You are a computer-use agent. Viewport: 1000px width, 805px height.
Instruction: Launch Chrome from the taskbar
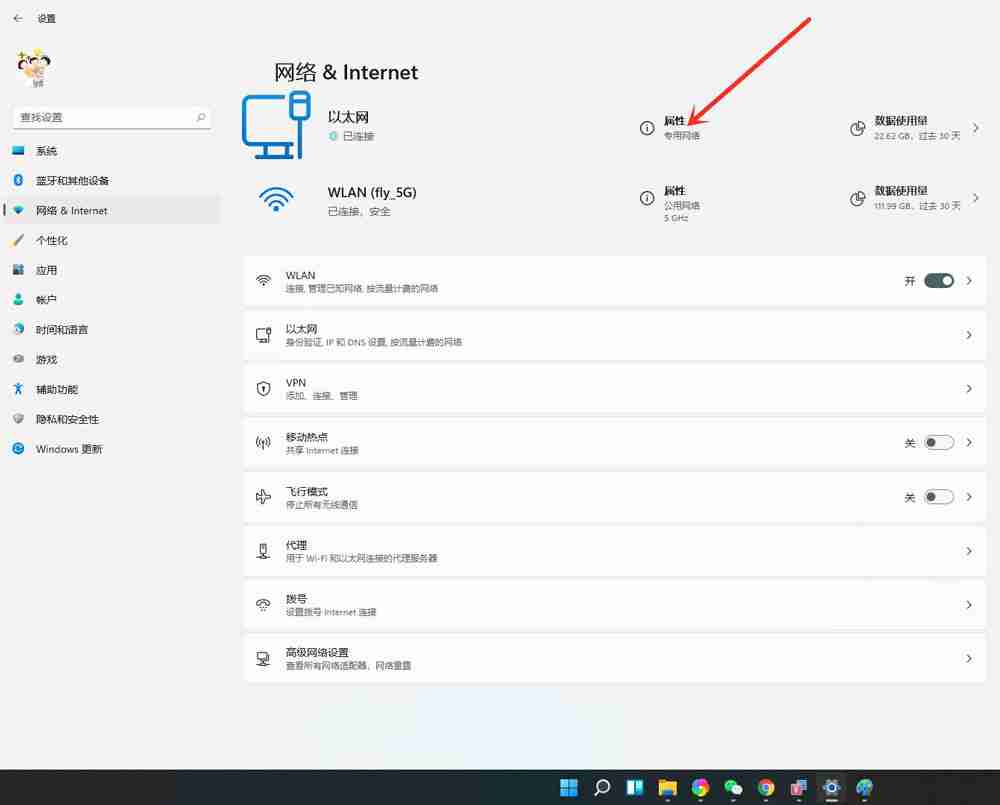tap(765, 789)
